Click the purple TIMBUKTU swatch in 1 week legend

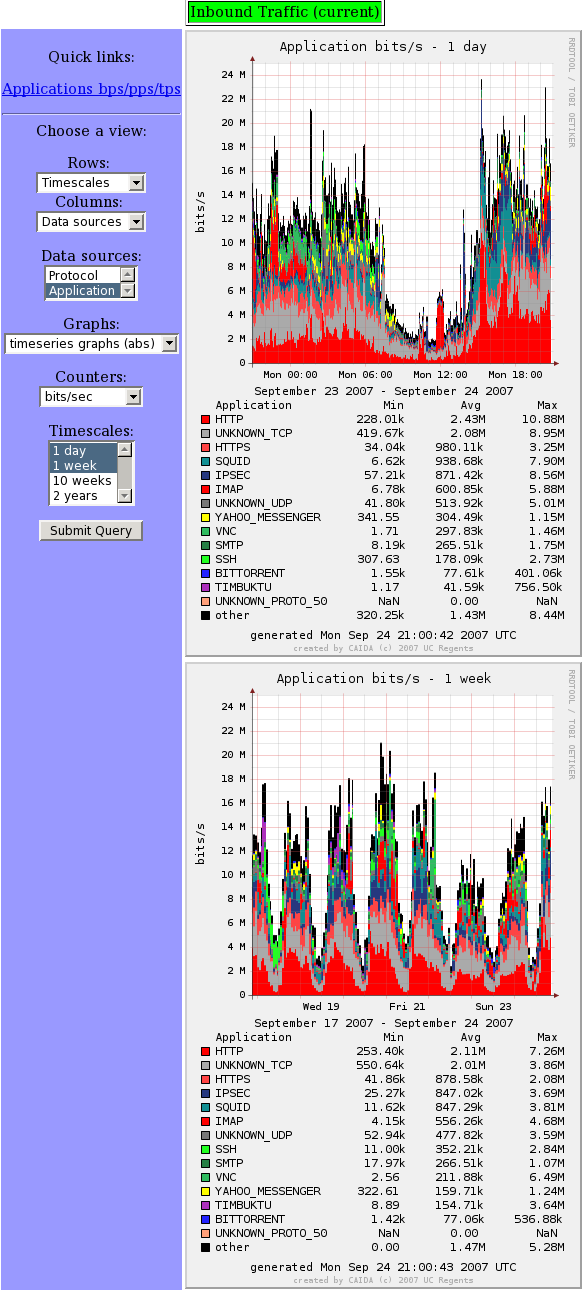(x=205, y=1206)
